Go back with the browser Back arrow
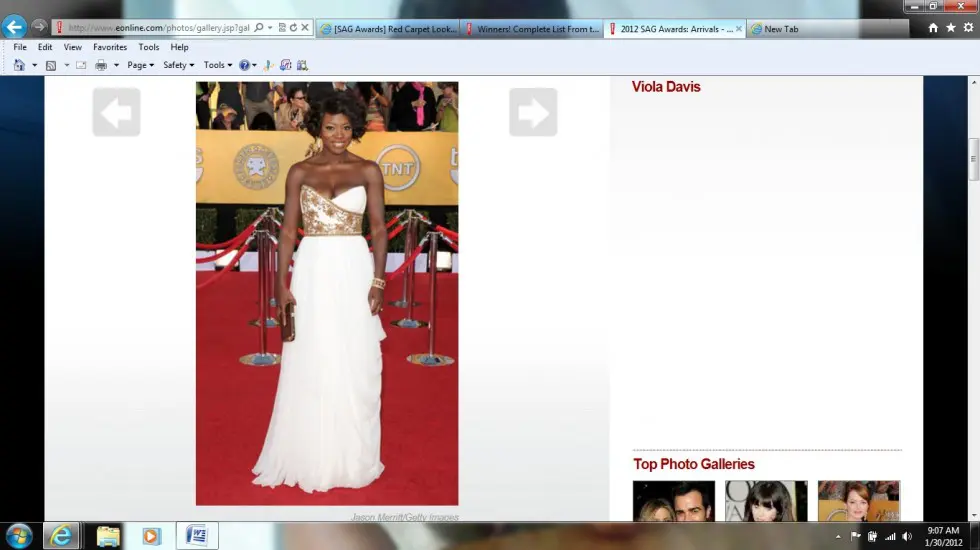Viewport: 980px width, 550px height. click(x=14, y=27)
